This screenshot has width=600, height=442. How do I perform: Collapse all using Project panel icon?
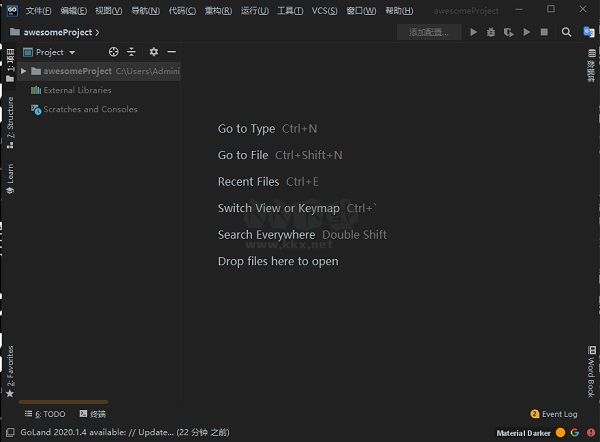coord(131,52)
